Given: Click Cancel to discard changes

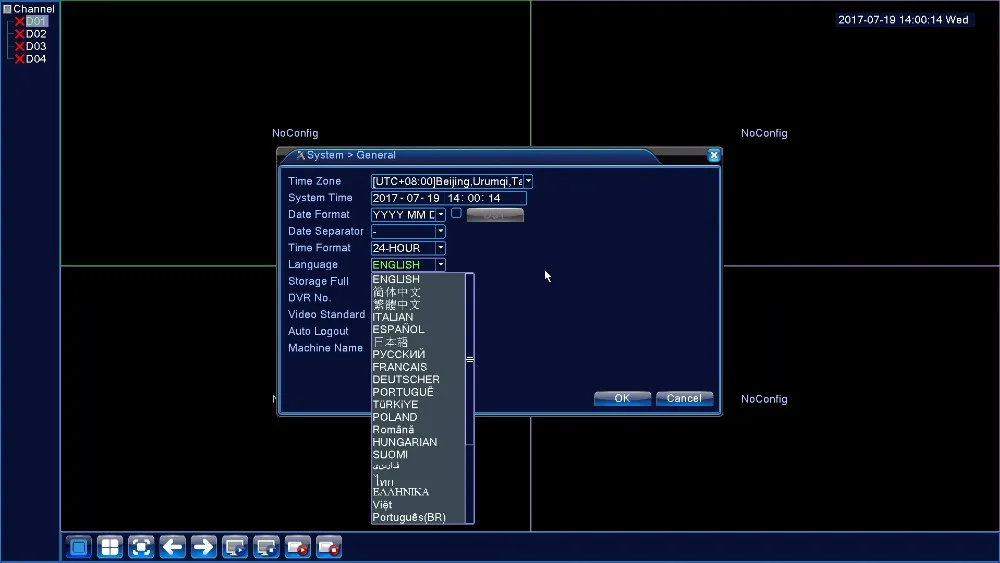Looking at the screenshot, I should [x=684, y=398].
